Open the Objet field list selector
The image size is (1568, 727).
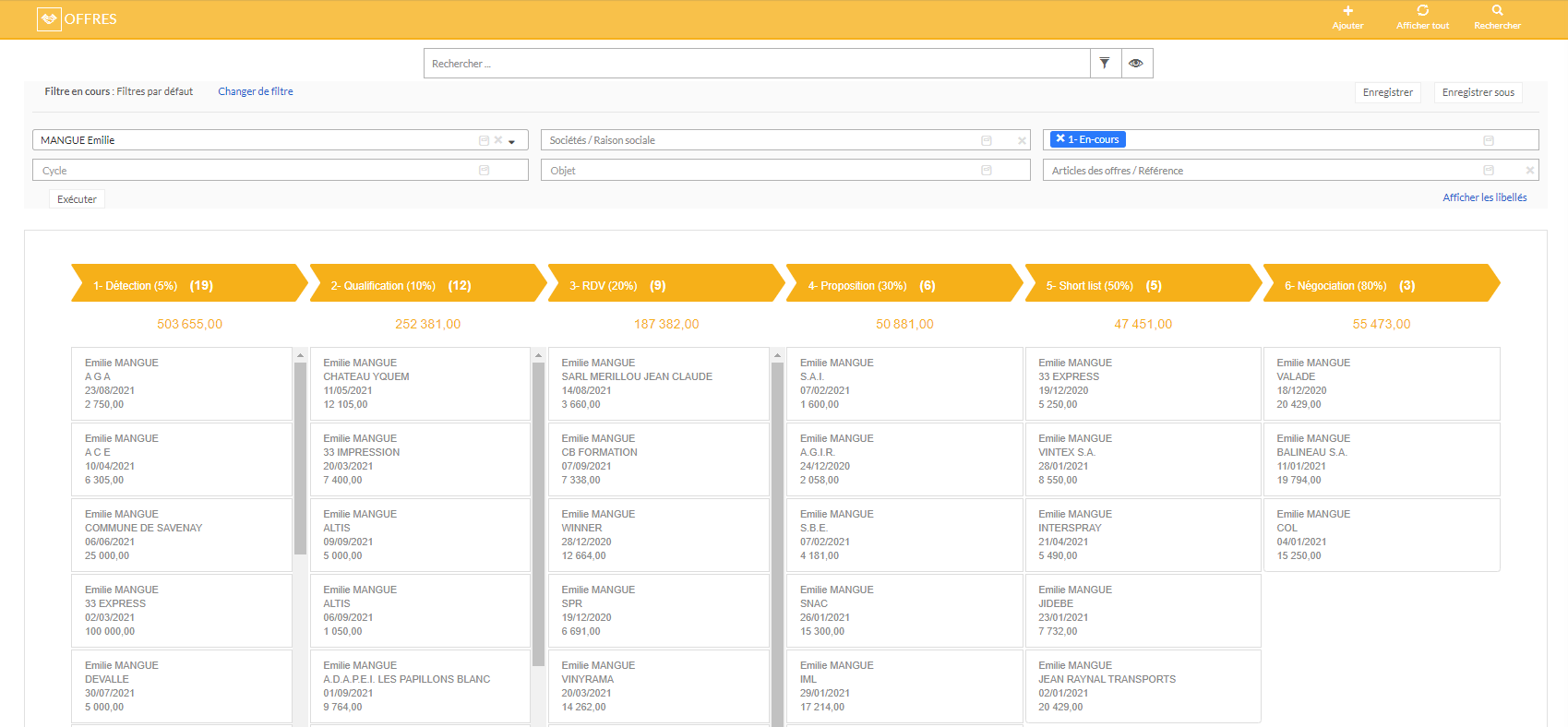[x=987, y=171]
